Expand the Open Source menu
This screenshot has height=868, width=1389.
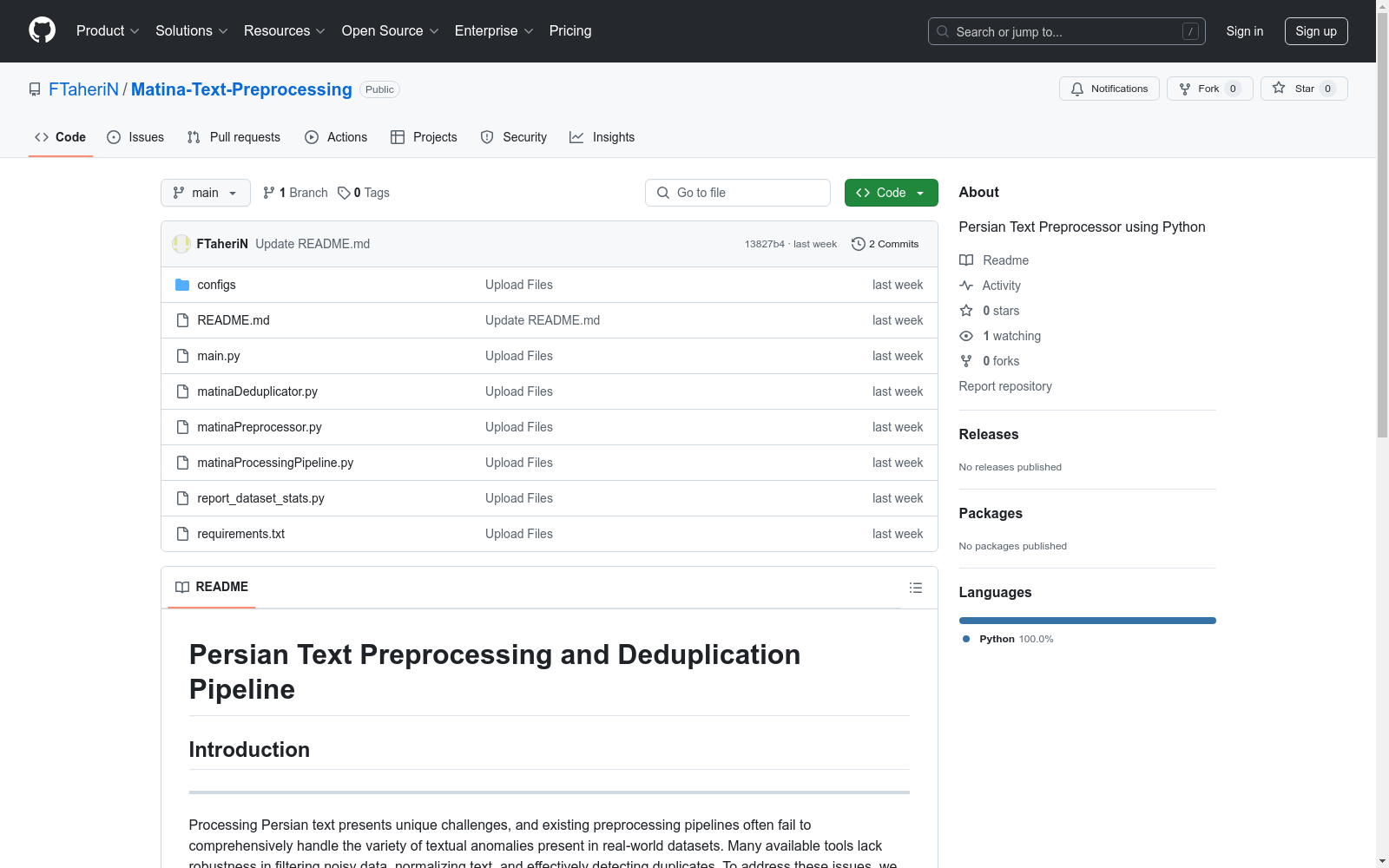[x=391, y=31]
